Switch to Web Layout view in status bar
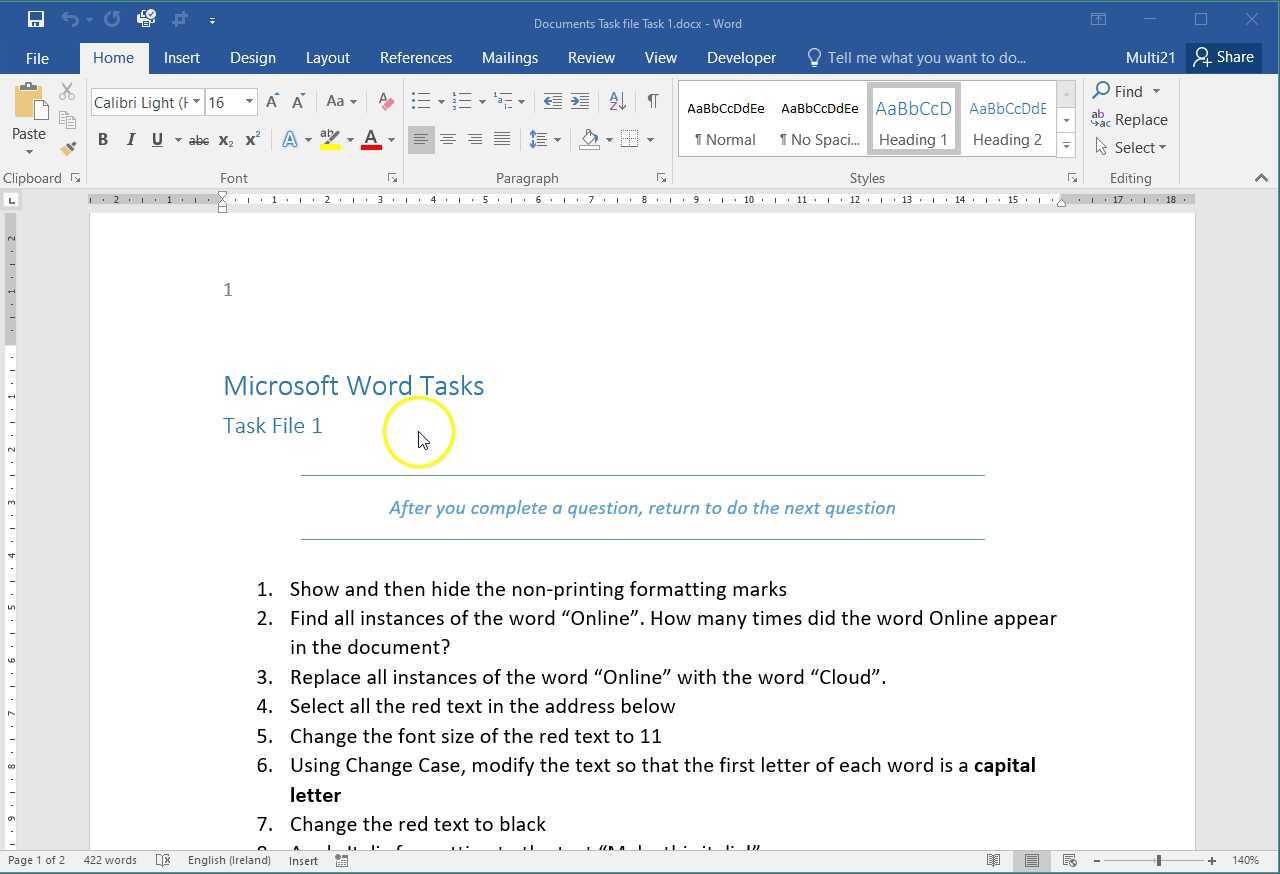1280x874 pixels. point(1069,860)
